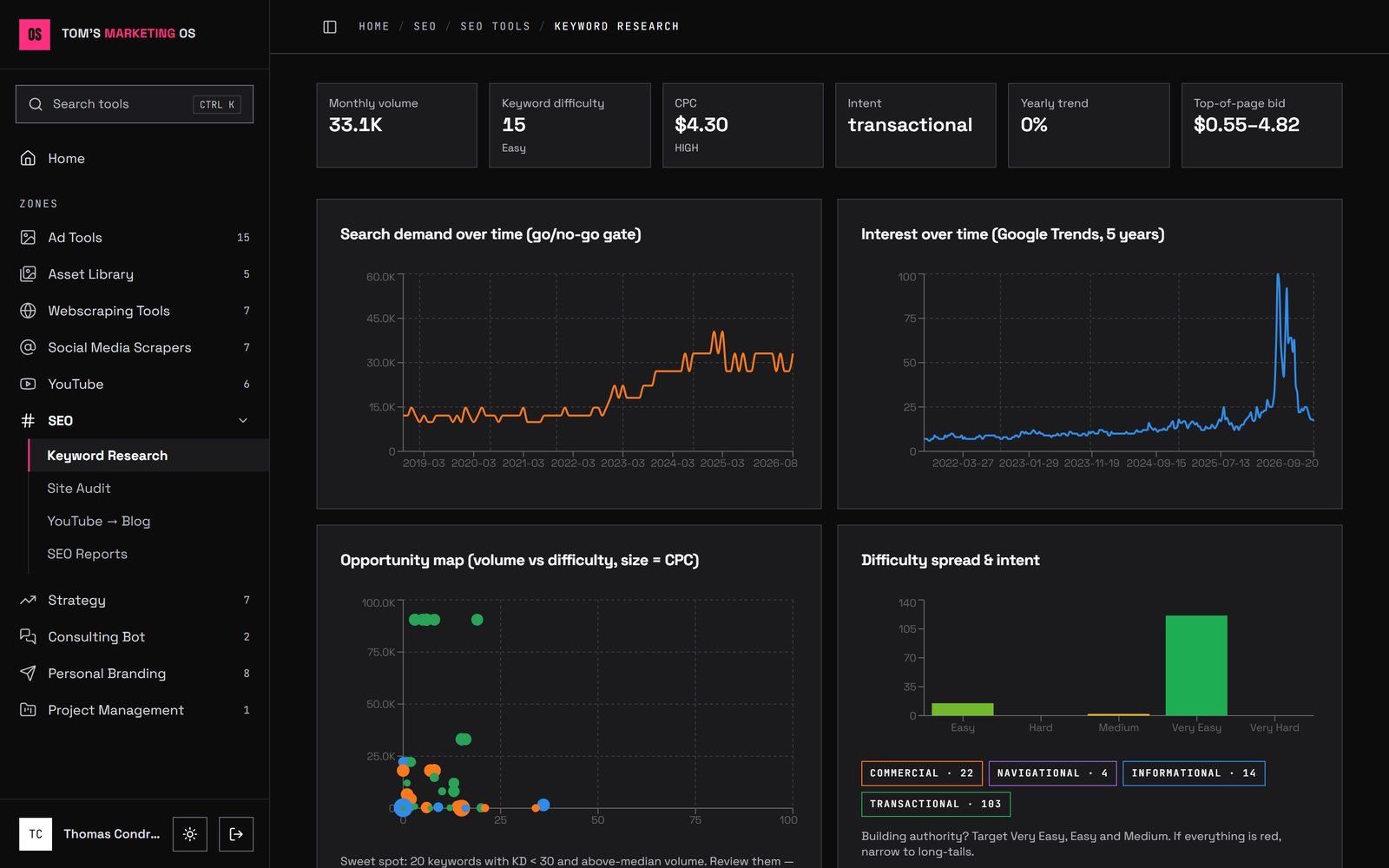Click the Monthly volume 33.1K card
The height and width of the screenshot is (868, 1389).
(x=397, y=125)
